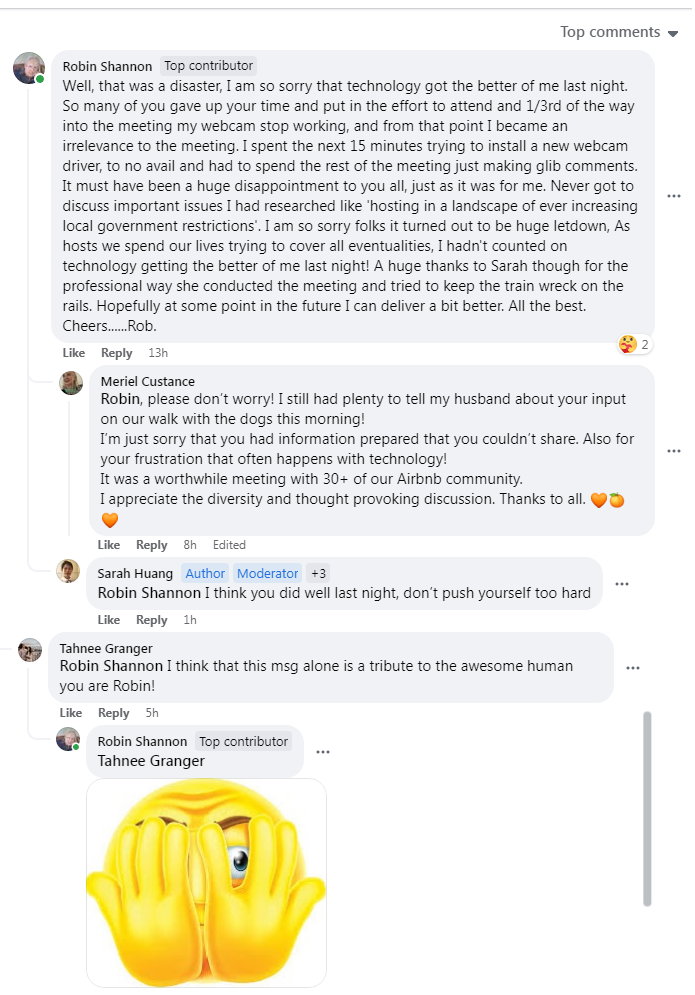The width and height of the screenshot is (695, 995).
Task: Open the peeking emoji sticker image
Action: point(207,881)
